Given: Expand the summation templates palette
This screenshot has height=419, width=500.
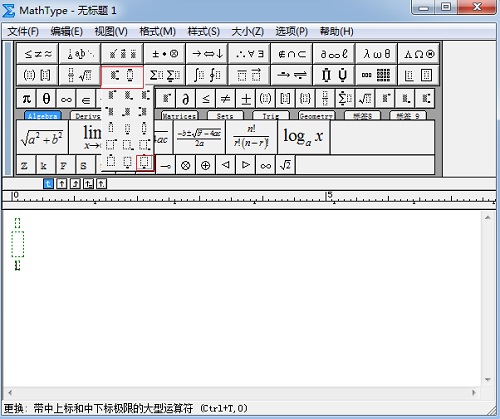Looking at the screenshot, I should tap(165, 75).
